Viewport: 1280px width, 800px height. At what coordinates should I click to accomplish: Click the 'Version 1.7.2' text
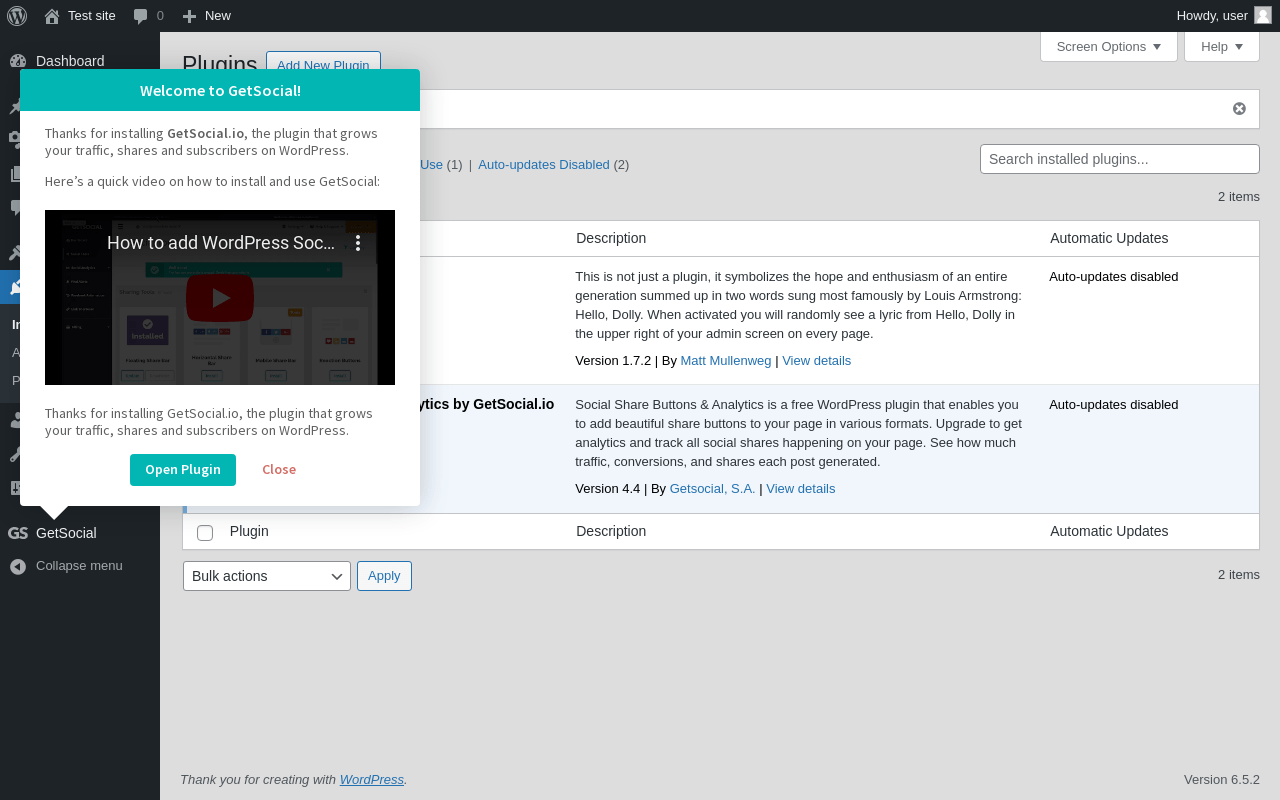point(613,361)
